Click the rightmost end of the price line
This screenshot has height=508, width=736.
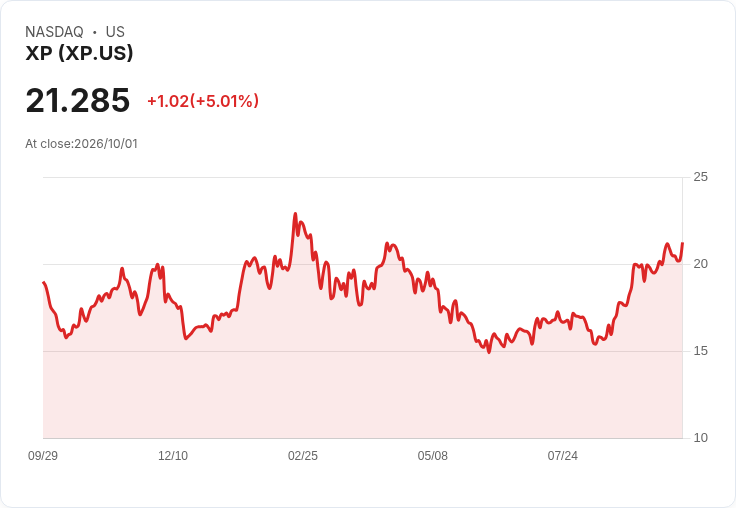pos(682,243)
